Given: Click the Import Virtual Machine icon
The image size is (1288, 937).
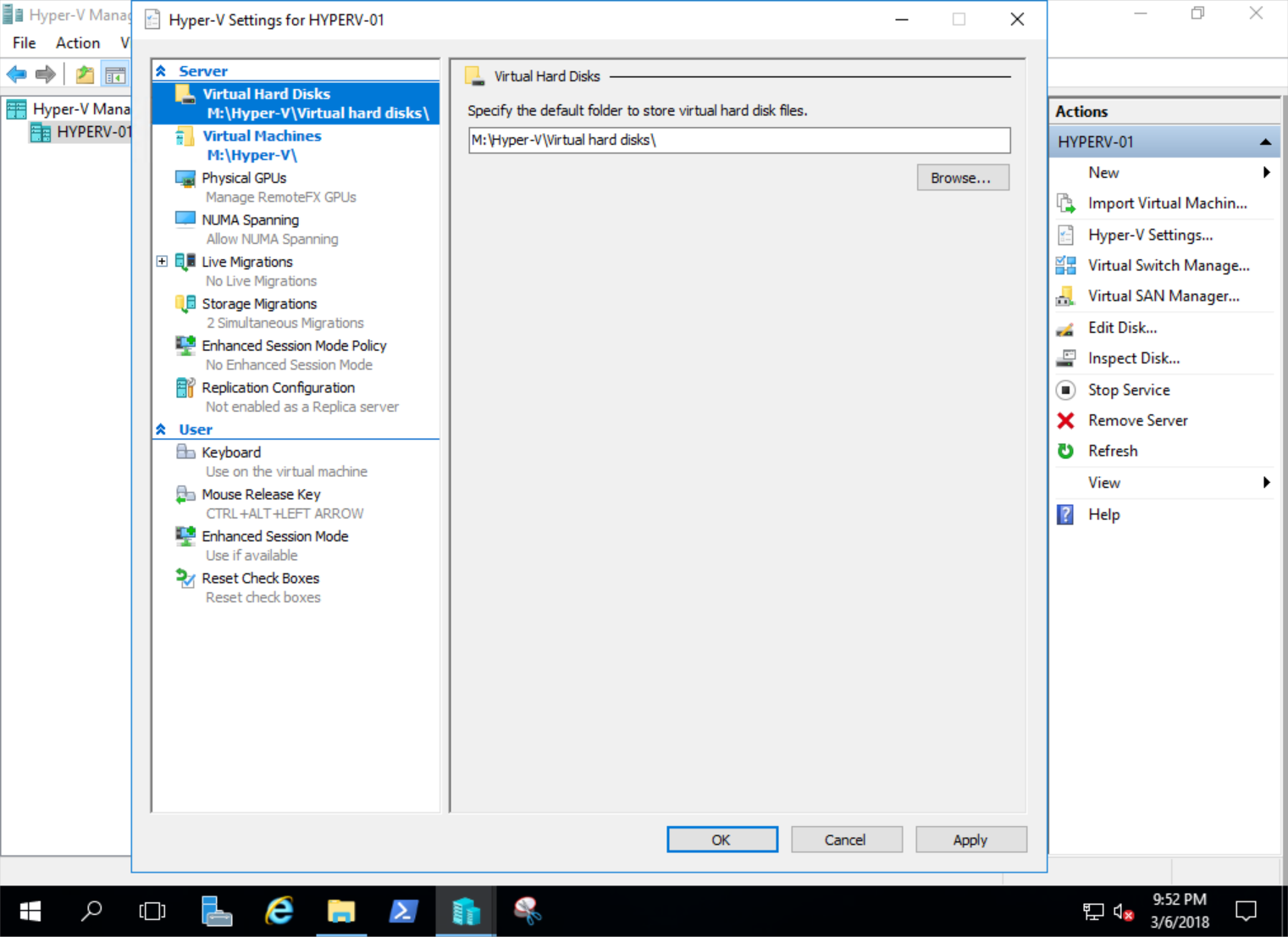Looking at the screenshot, I should (x=1066, y=203).
